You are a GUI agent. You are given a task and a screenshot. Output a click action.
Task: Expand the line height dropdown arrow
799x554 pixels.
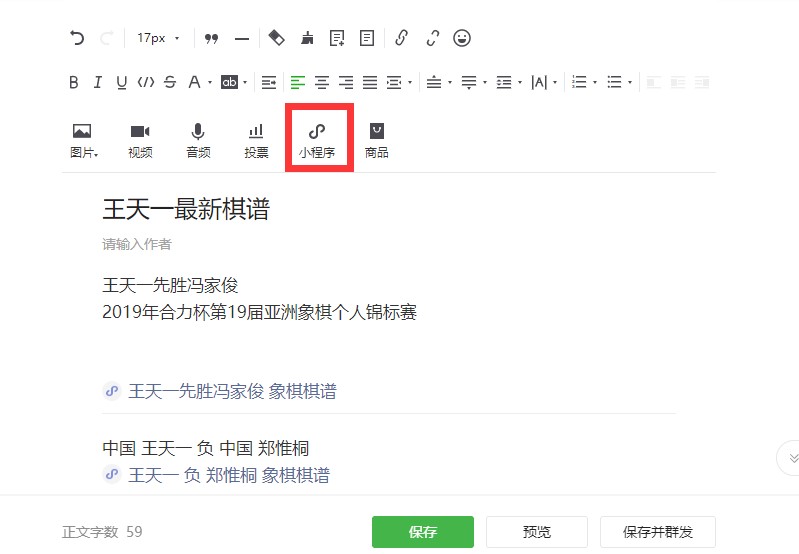coord(520,83)
